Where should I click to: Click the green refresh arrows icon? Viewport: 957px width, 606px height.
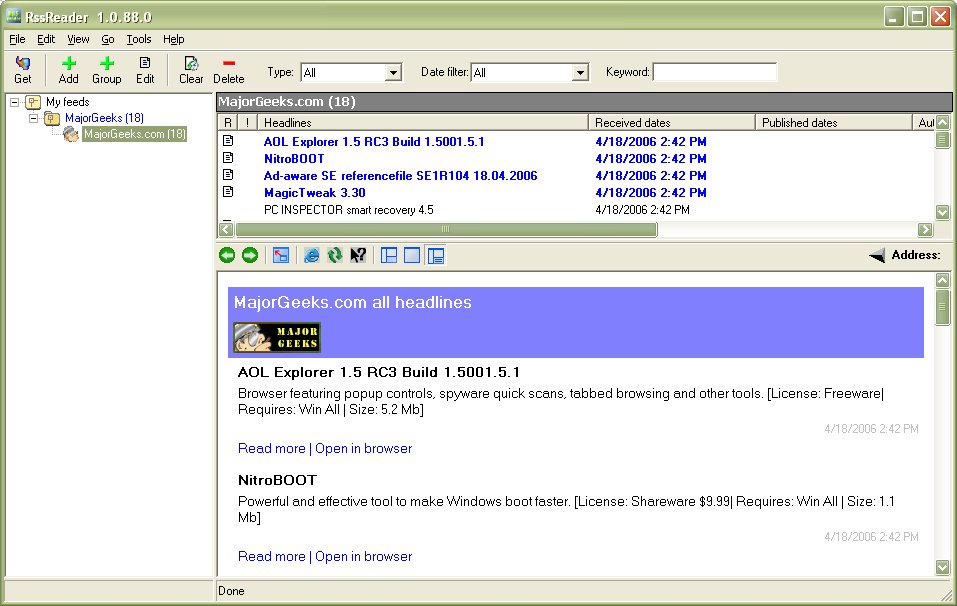pos(335,256)
